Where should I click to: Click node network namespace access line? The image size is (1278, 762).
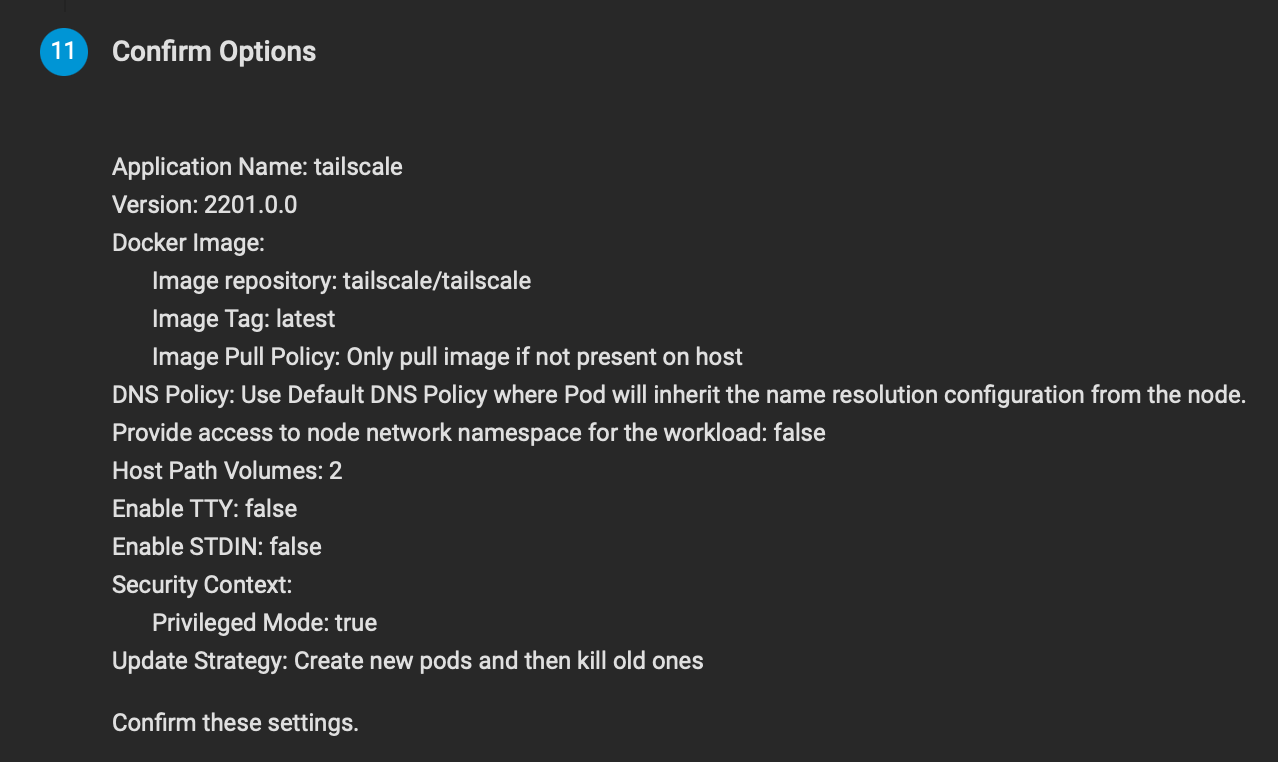click(469, 433)
